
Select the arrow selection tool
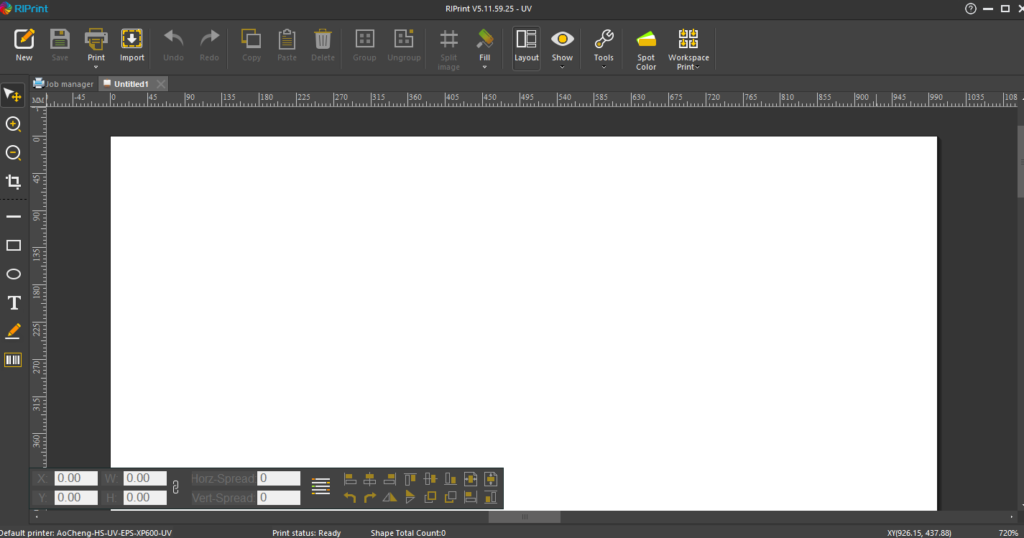pos(13,95)
